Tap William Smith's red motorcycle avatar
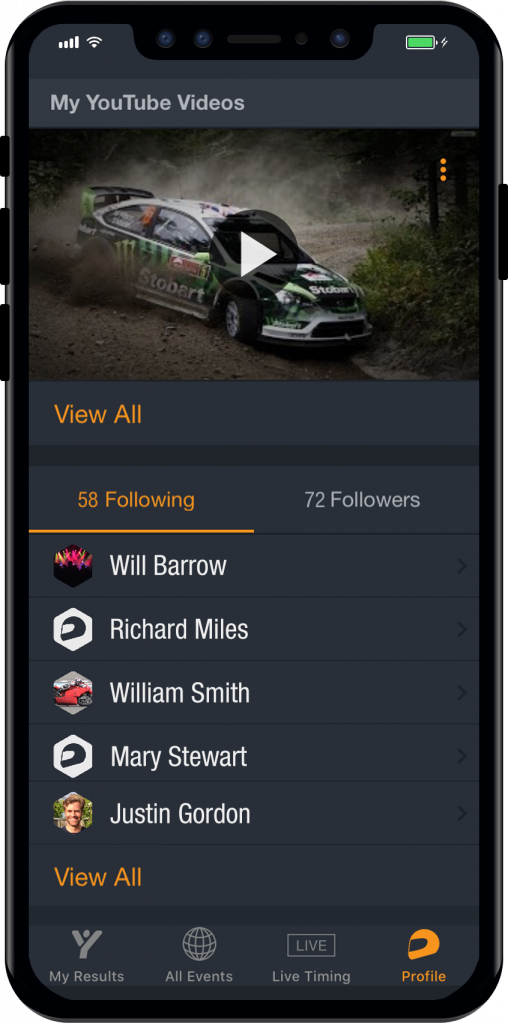This screenshot has width=508, height=1024. (72, 692)
